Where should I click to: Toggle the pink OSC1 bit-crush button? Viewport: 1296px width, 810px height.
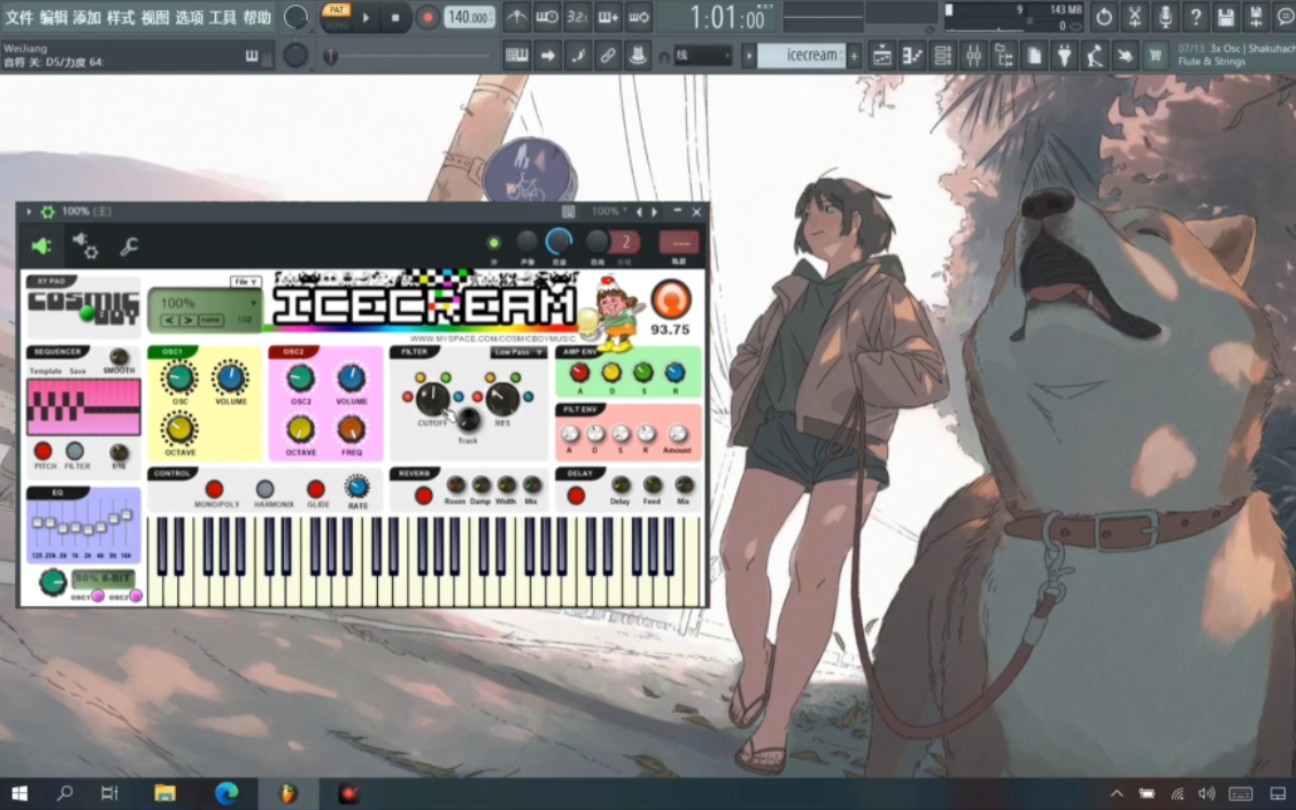(x=98, y=596)
